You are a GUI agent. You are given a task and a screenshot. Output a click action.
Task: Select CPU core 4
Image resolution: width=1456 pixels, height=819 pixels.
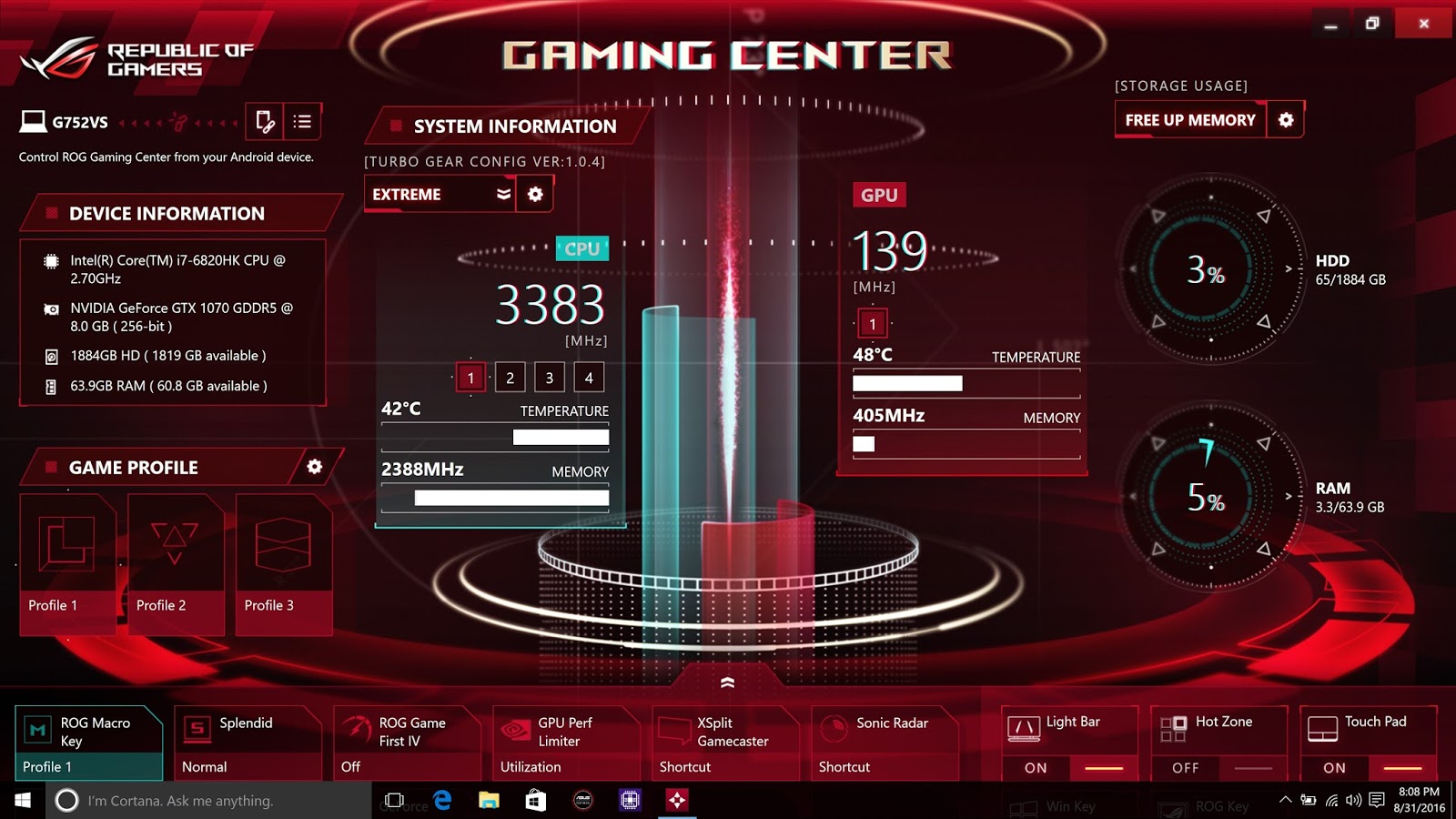tap(589, 378)
